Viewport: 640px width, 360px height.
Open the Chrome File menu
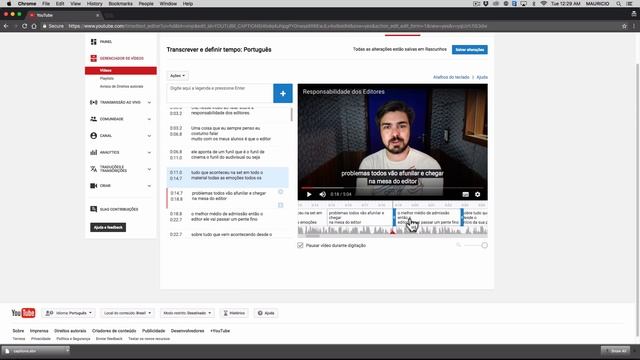tap(46, 4)
